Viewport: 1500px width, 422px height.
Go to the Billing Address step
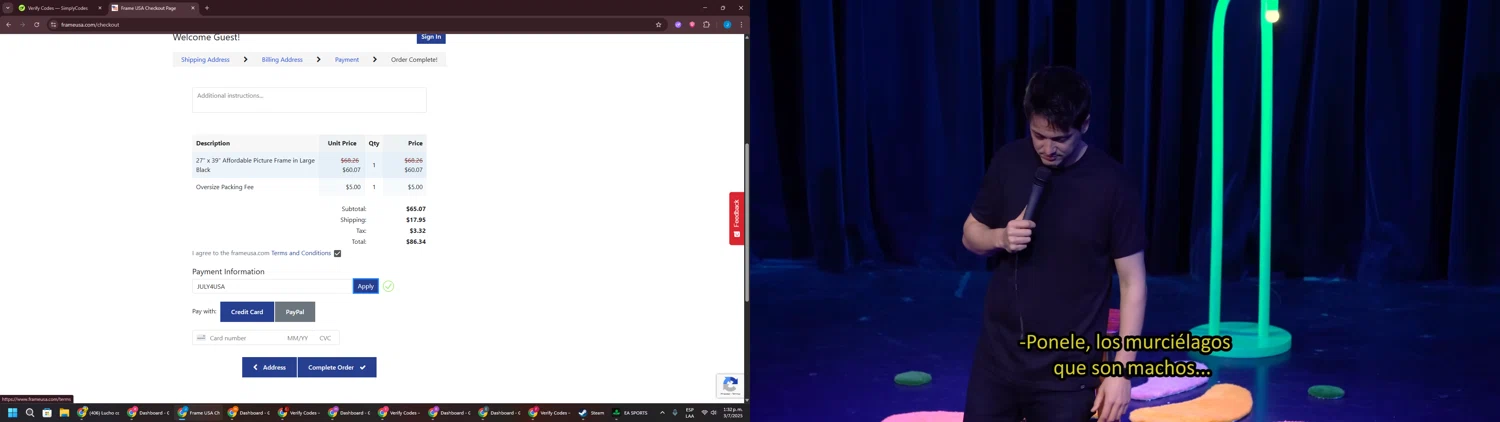pyautogui.click(x=282, y=59)
